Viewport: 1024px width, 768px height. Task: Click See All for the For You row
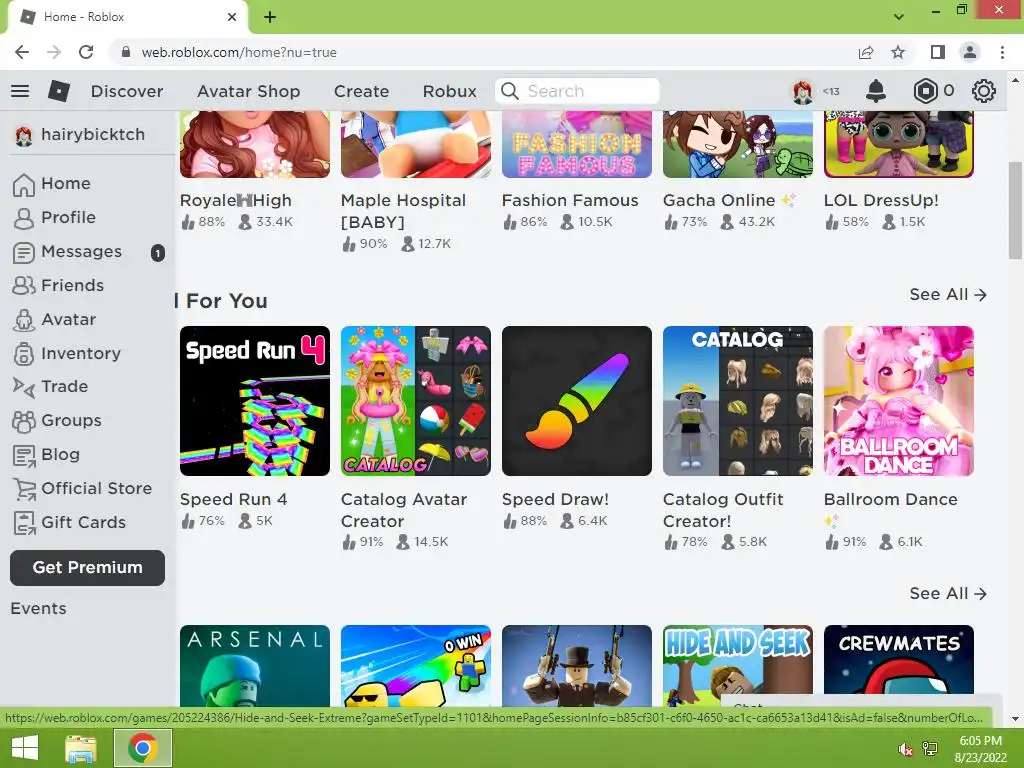(948, 295)
